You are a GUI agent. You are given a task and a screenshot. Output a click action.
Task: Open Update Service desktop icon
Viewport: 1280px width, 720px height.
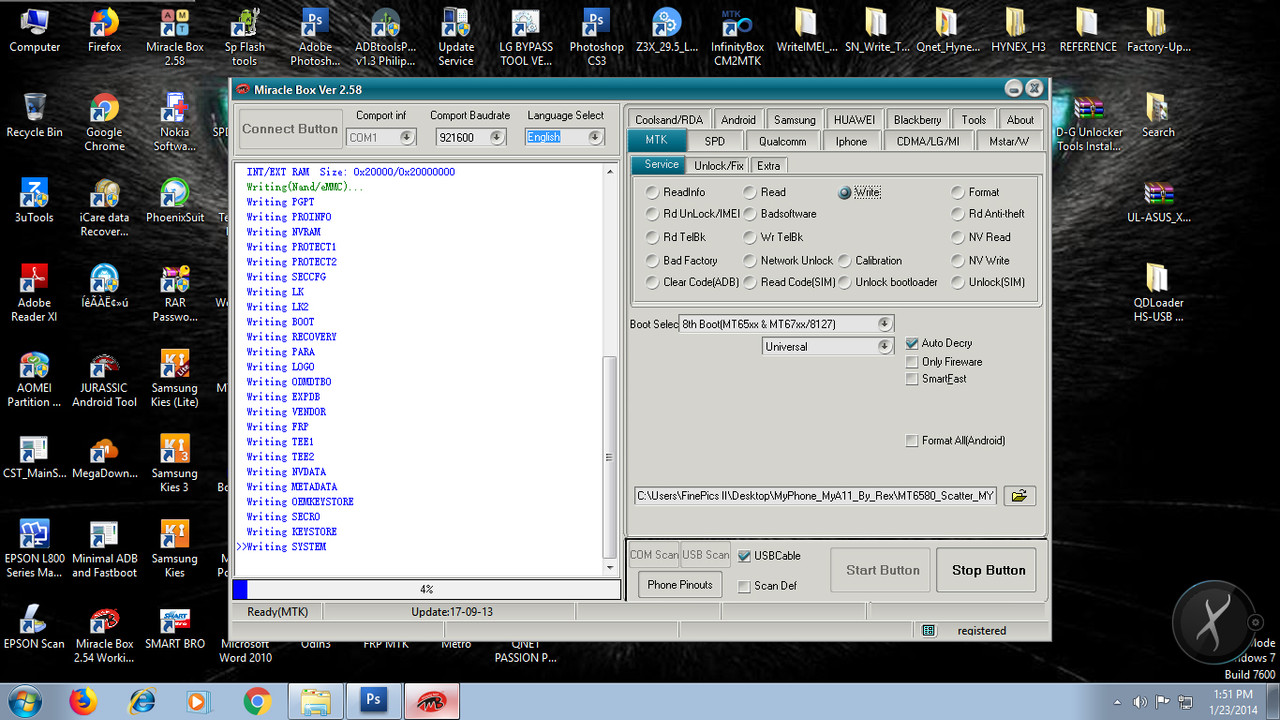[x=456, y=37]
